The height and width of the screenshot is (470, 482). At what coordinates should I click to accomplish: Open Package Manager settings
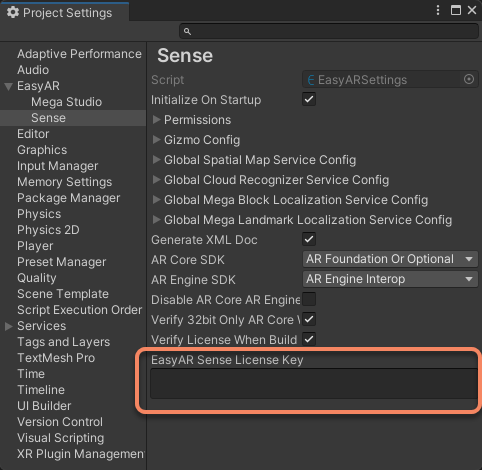(69, 198)
